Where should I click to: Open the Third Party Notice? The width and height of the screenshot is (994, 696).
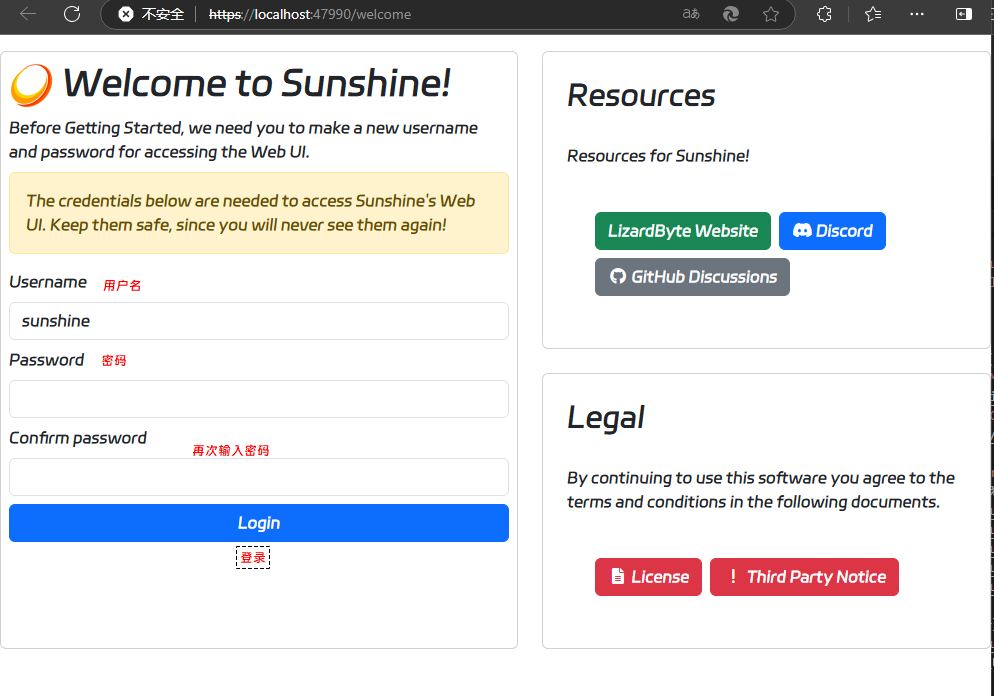804,577
